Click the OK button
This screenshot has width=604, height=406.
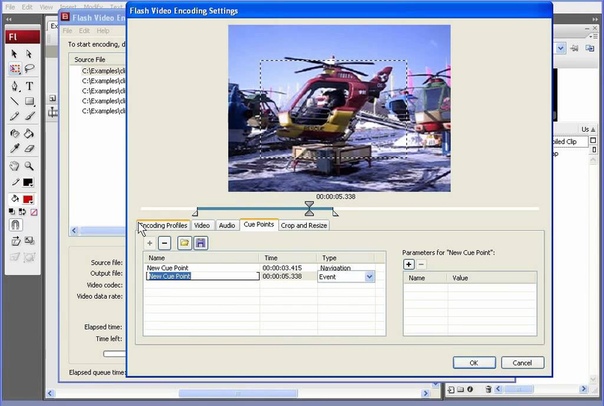474,362
